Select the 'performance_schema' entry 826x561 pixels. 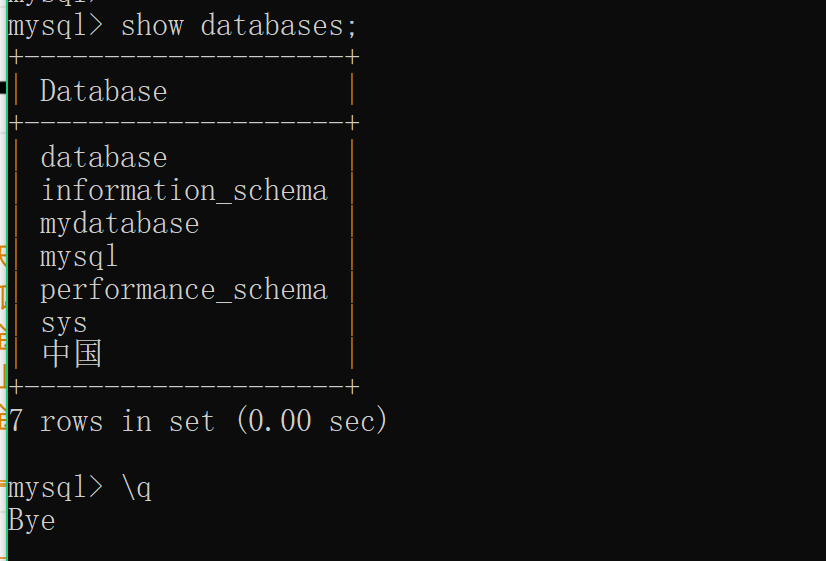pyautogui.click(x=184, y=290)
